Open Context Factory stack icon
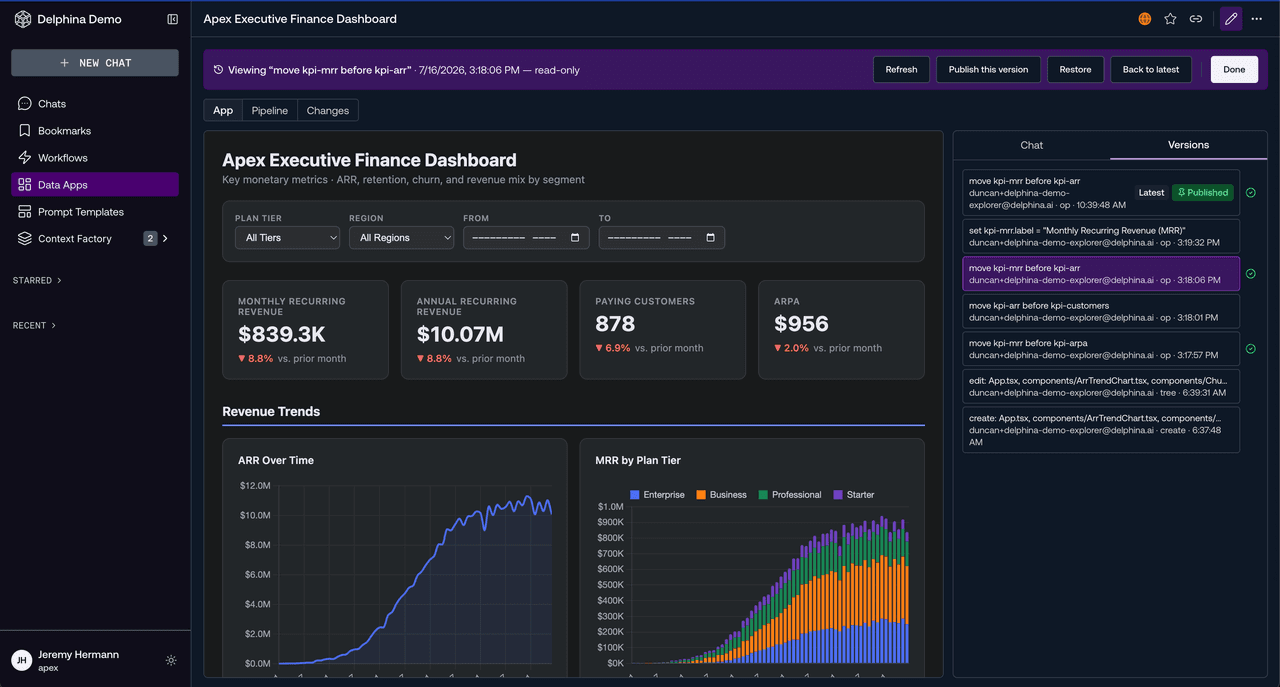The image size is (1280, 687). point(25,238)
